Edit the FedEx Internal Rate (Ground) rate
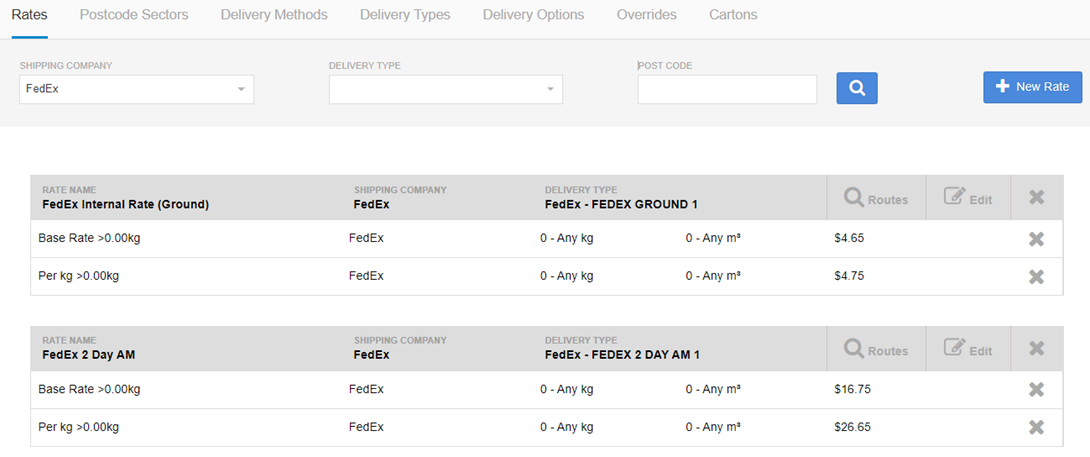Viewport: 1090px width, 457px height. [x=968, y=199]
